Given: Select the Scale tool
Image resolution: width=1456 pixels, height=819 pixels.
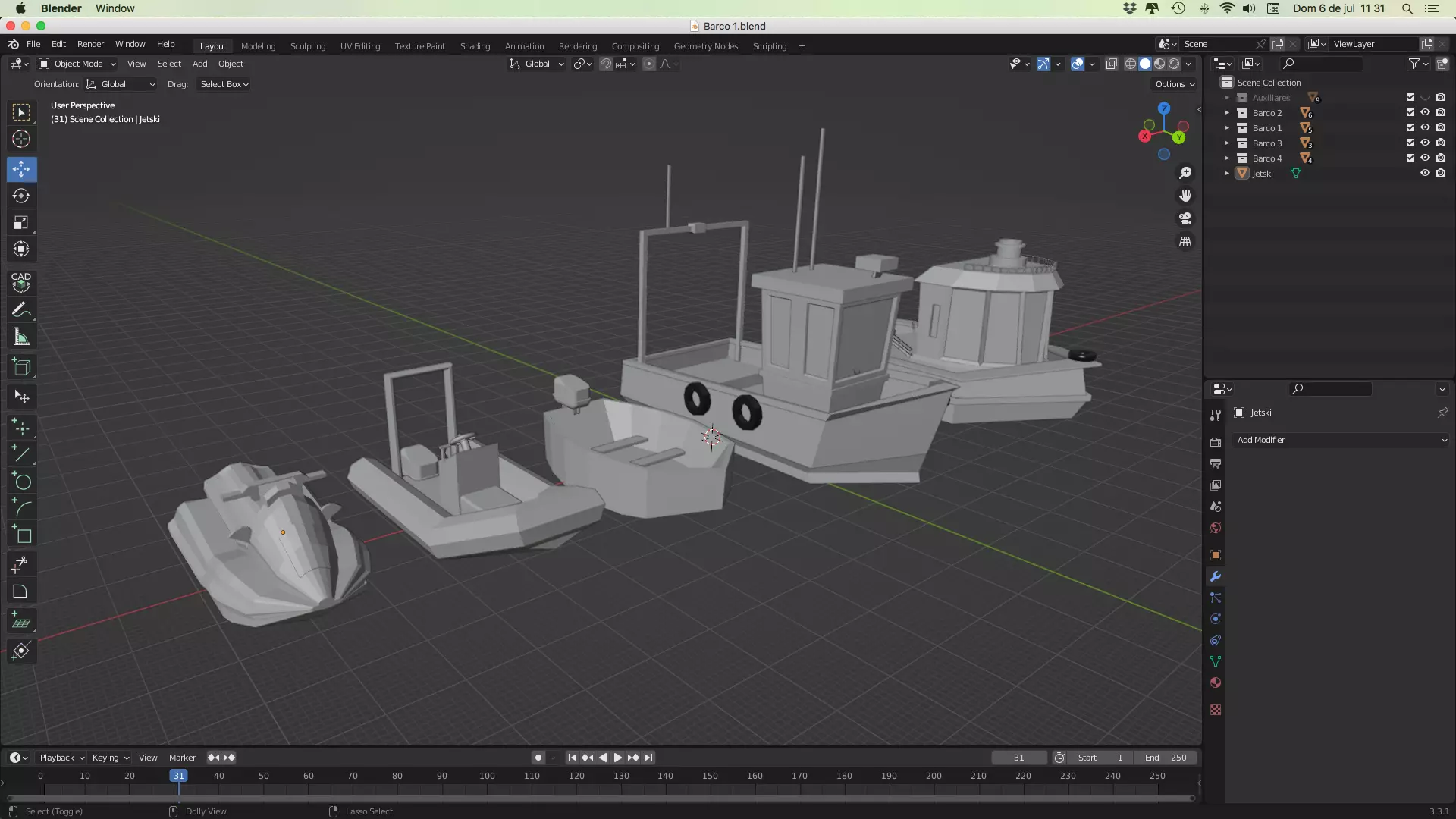Looking at the screenshot, I should pyautogui.click(x=21, y=222).
